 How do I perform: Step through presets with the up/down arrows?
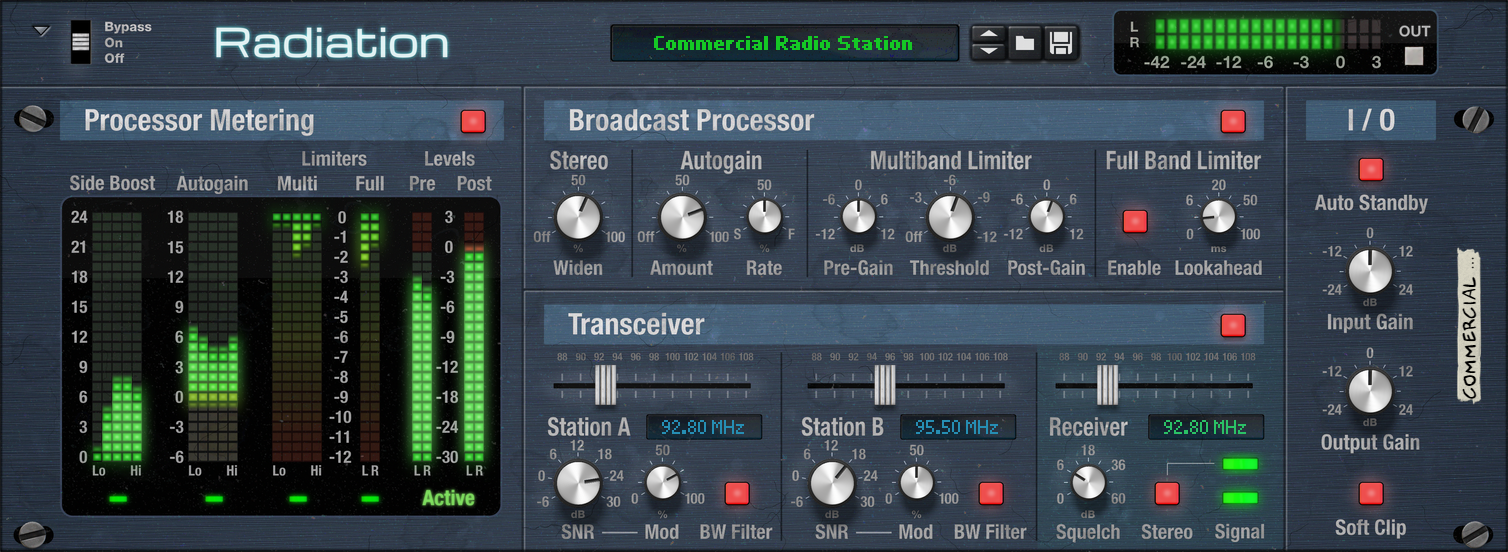pos(988,43)
